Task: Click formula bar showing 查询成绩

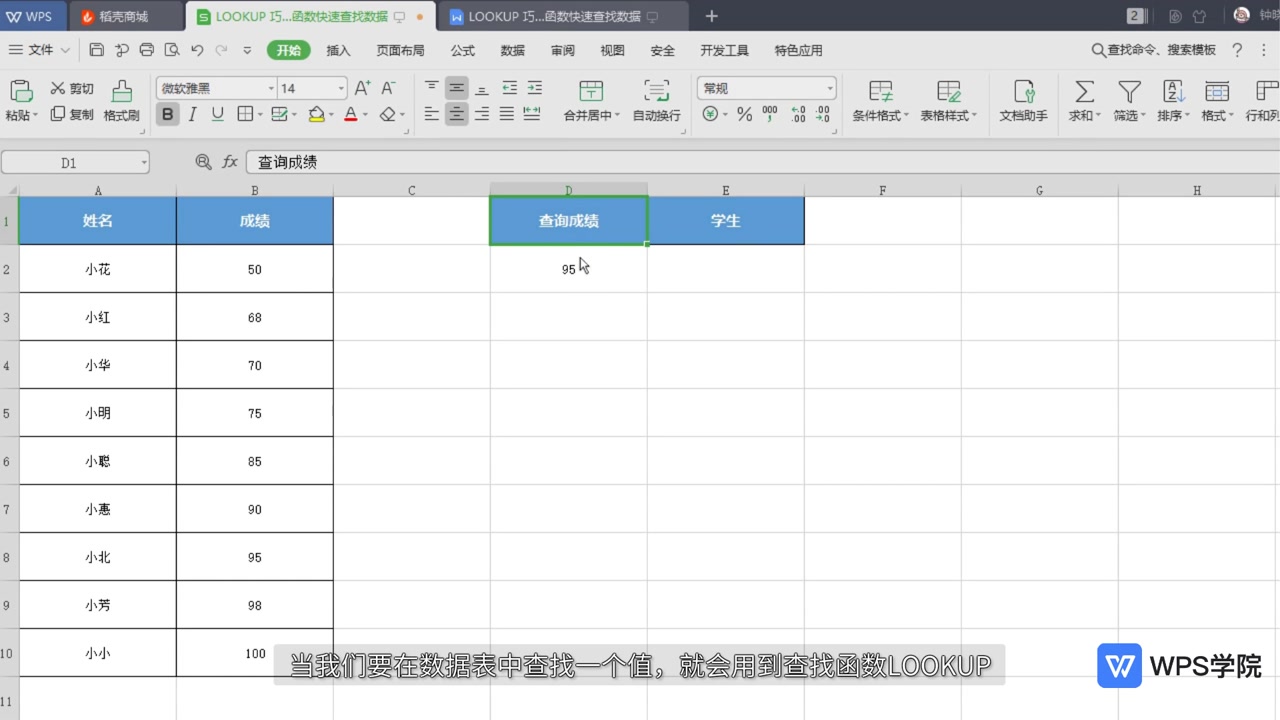Action: click(764, 162)
